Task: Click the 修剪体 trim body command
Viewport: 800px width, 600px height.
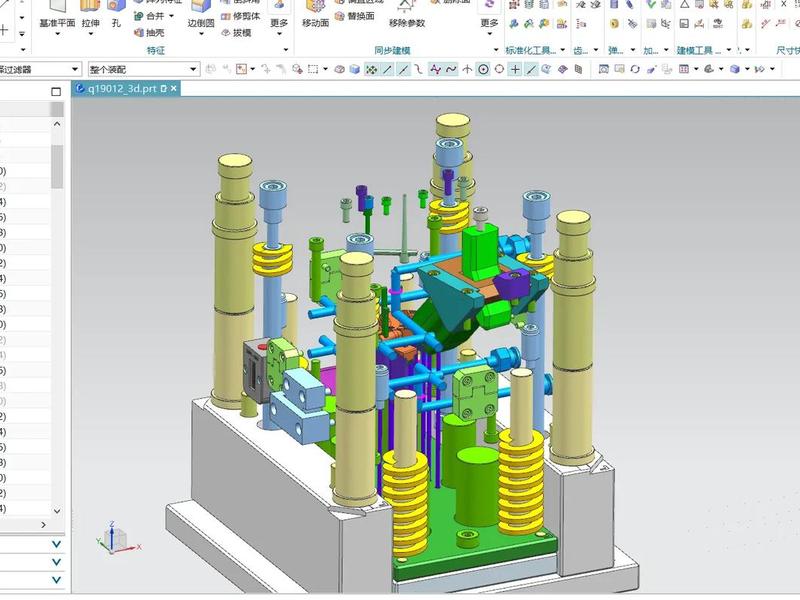Action: (240, 16)
